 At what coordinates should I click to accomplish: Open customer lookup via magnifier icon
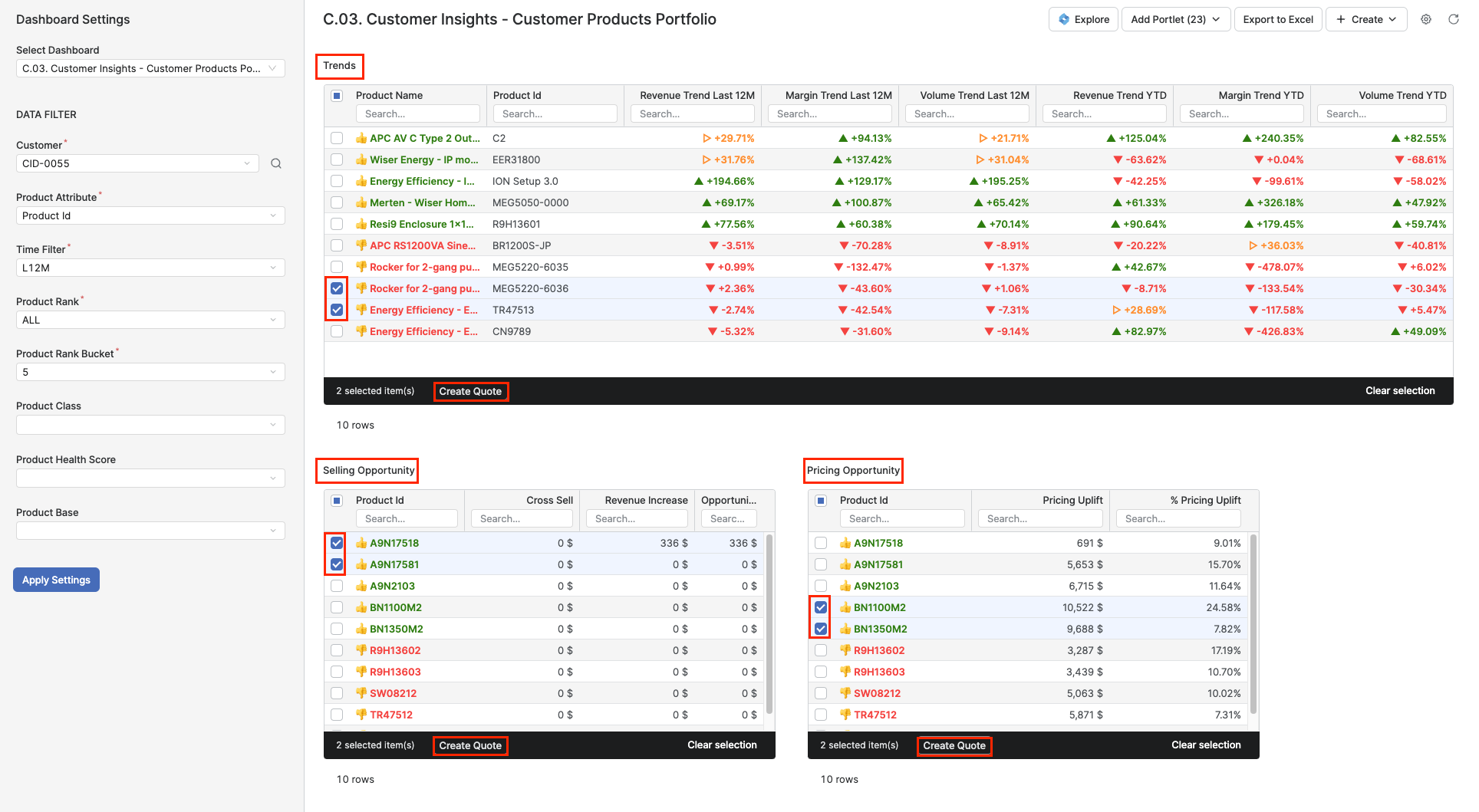(275, 163)
